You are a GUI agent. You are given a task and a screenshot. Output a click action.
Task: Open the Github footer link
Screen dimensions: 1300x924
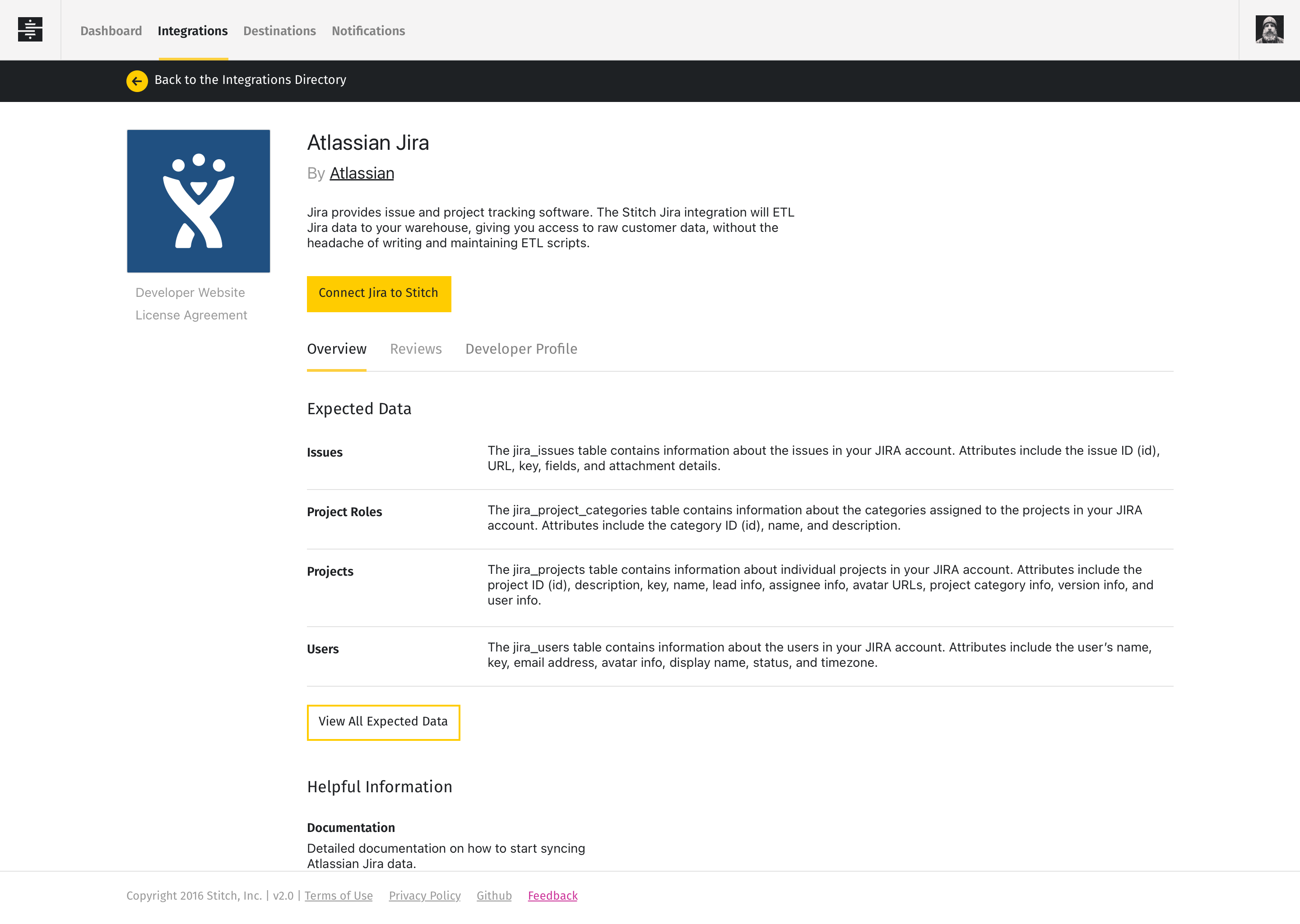494,896
